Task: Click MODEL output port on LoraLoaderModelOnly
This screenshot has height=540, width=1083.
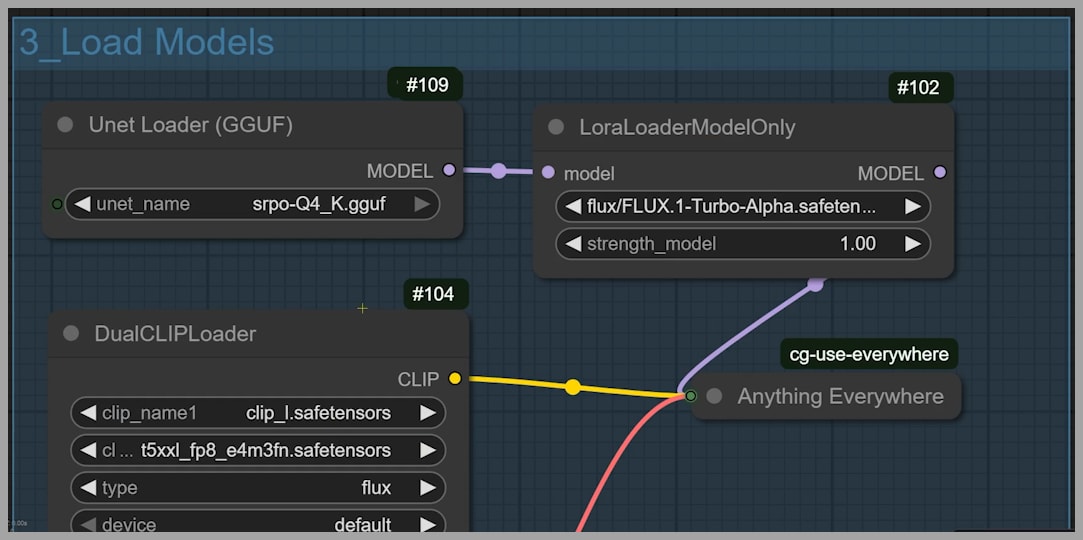Action: click(939, 173)
